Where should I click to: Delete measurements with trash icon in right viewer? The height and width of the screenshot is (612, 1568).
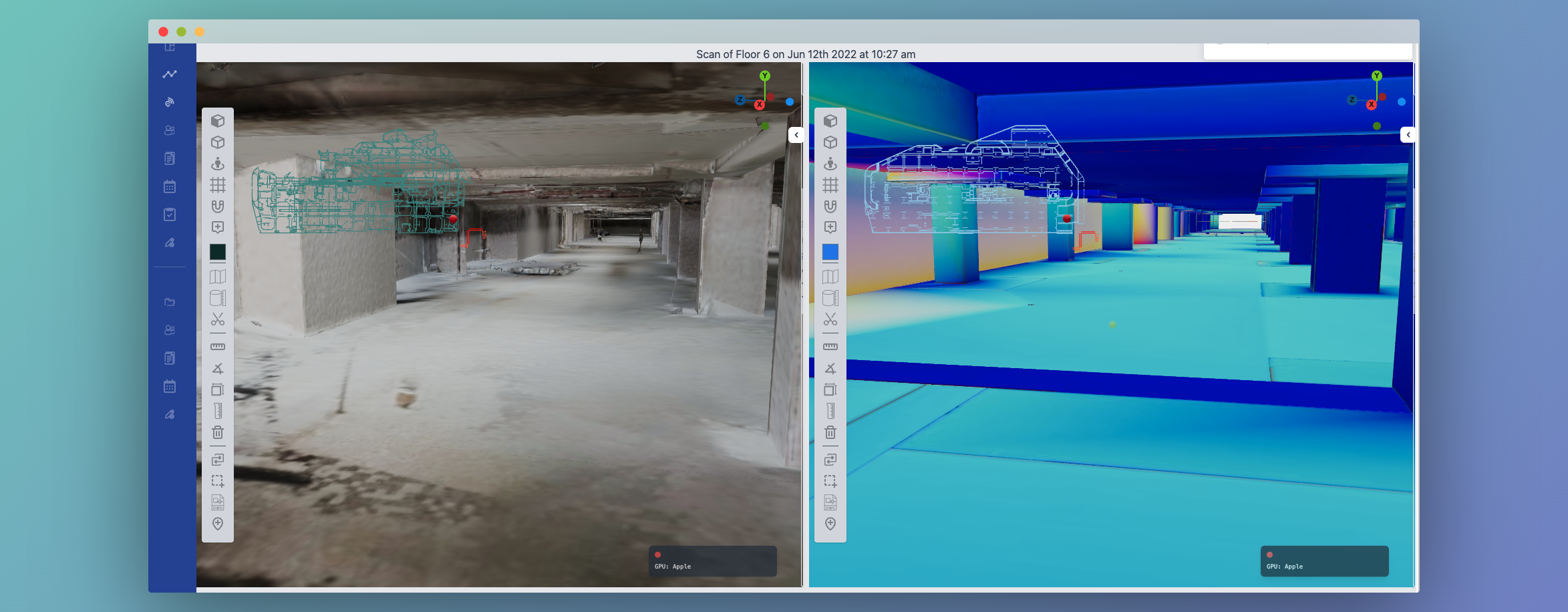[830, 432]
